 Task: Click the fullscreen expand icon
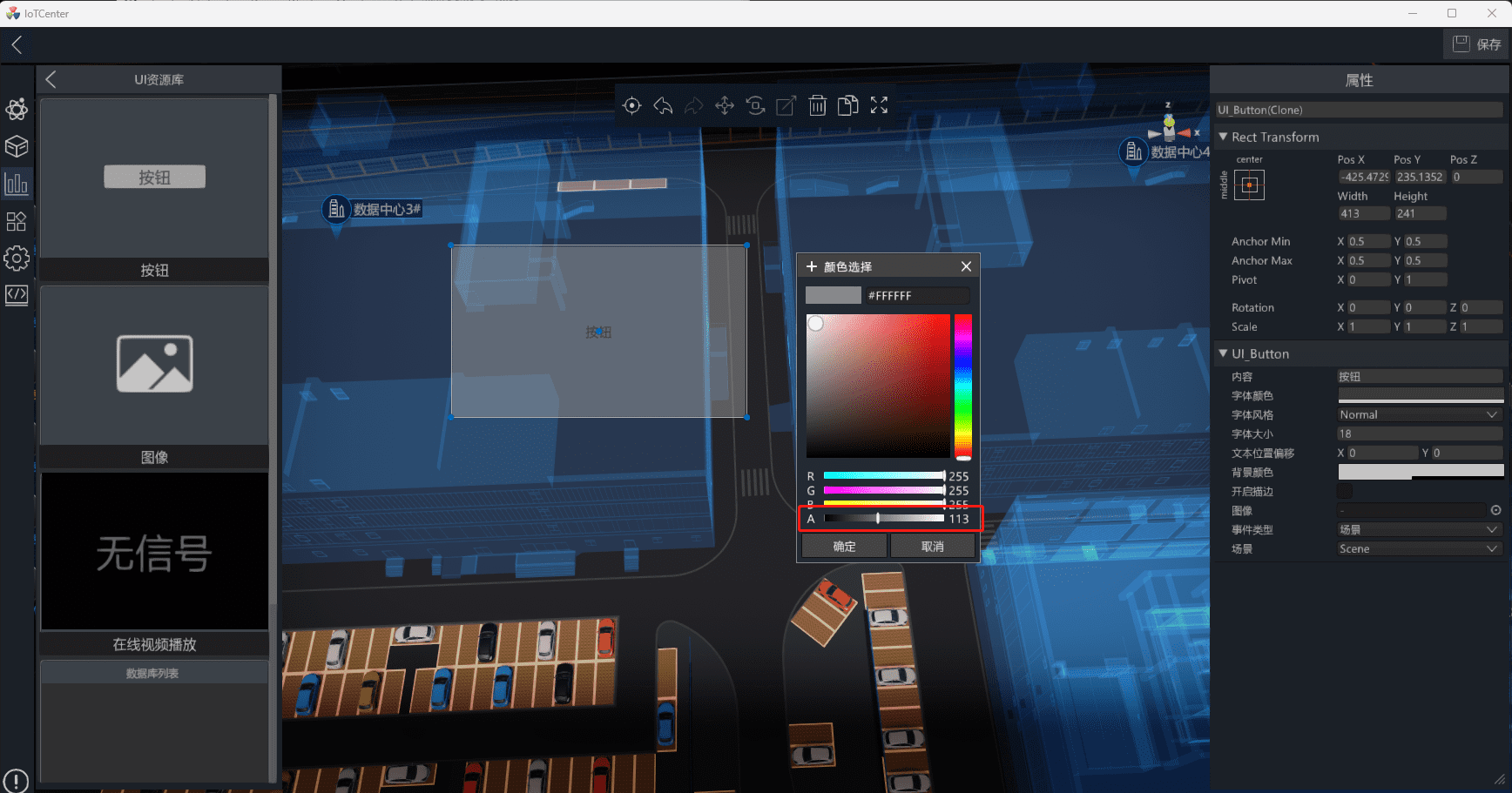tap(879, 105)
